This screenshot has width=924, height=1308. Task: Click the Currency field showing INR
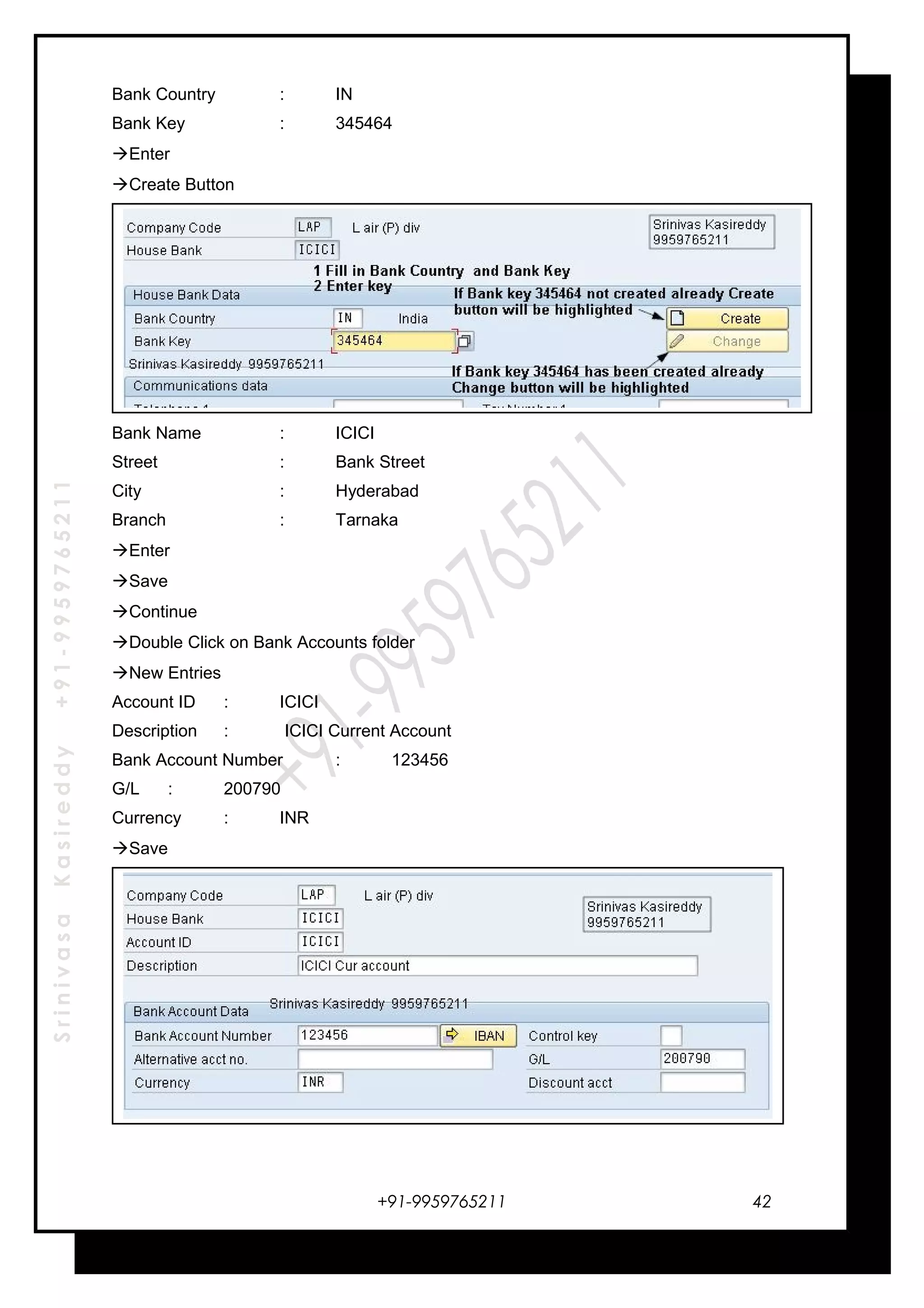click(320, 1082)
